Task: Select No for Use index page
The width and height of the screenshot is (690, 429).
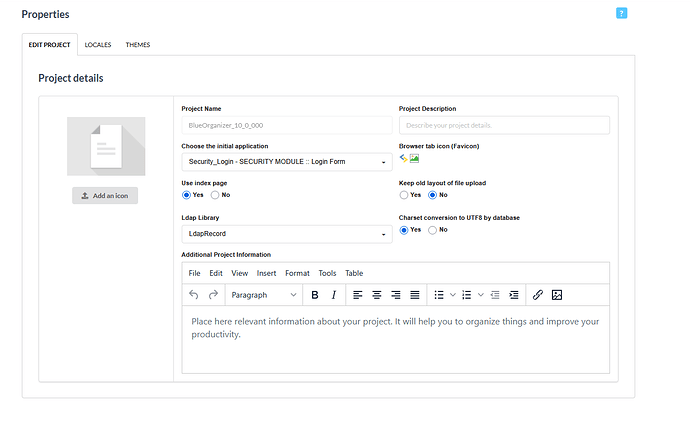Action: point(214,195)
